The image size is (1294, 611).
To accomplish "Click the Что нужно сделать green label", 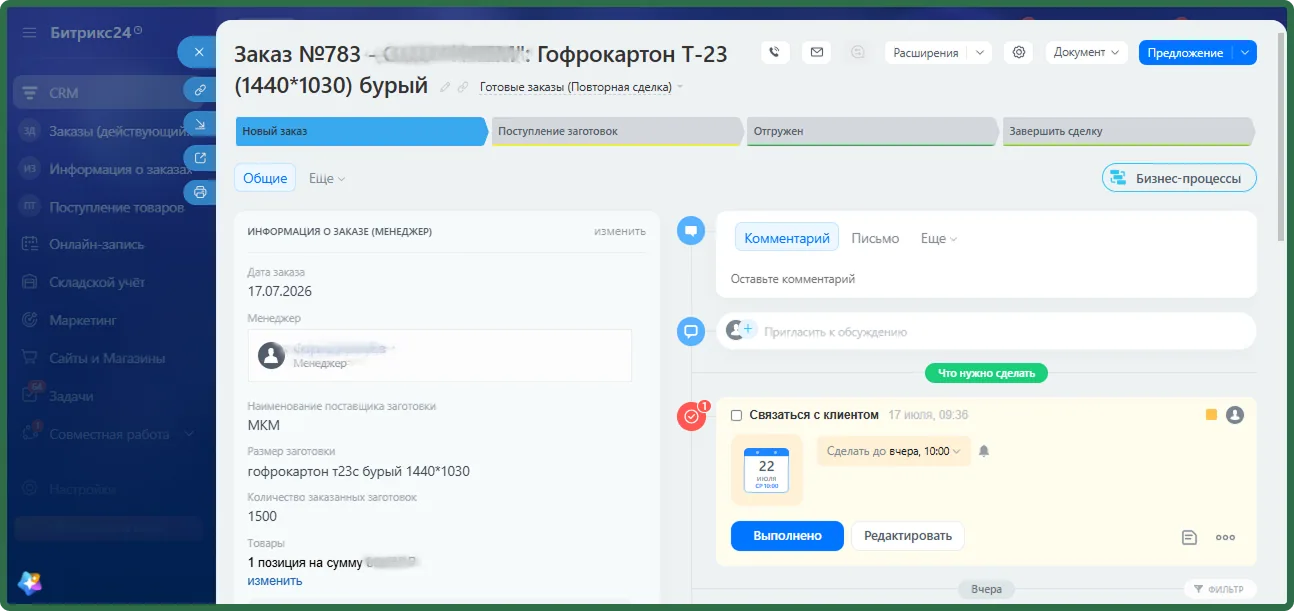I will 986,373.
